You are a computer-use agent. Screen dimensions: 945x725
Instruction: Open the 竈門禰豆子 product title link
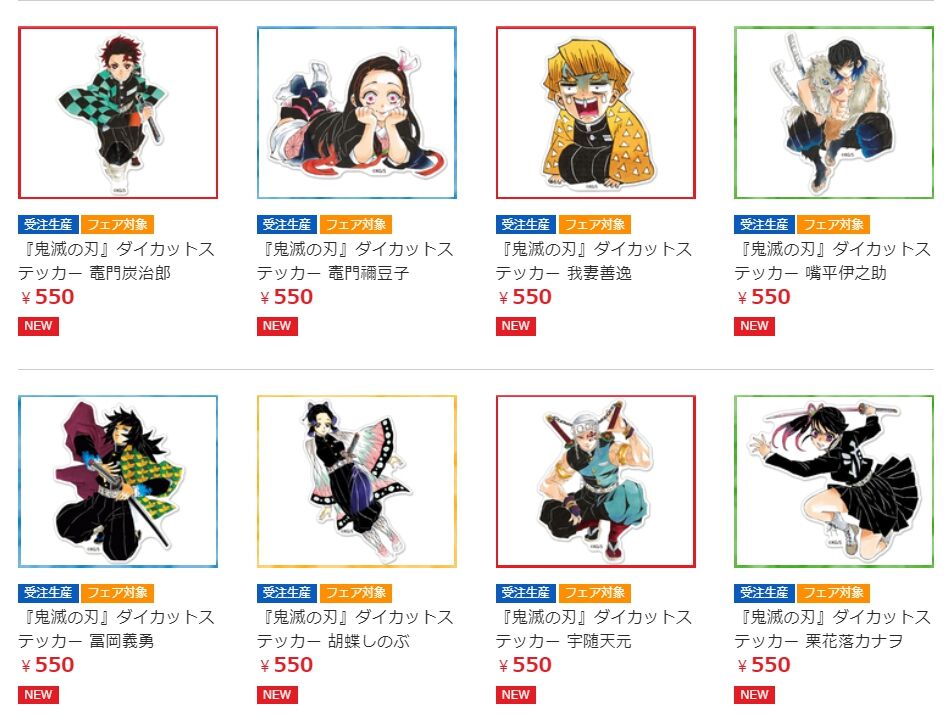[x=356, y=261]
